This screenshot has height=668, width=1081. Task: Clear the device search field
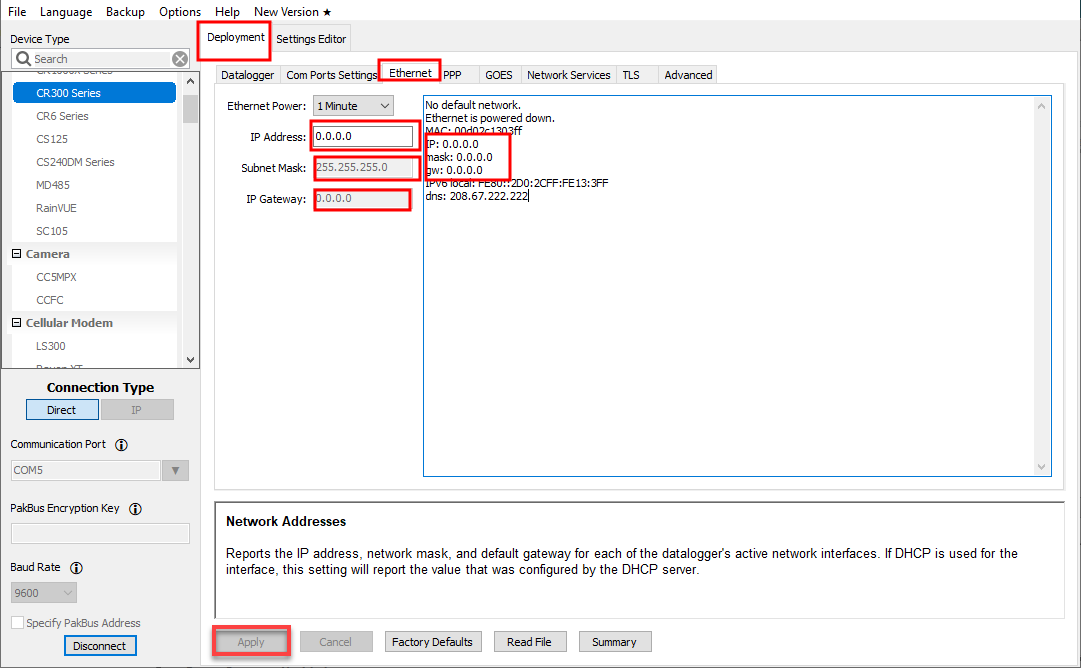(x=180, y=59)
